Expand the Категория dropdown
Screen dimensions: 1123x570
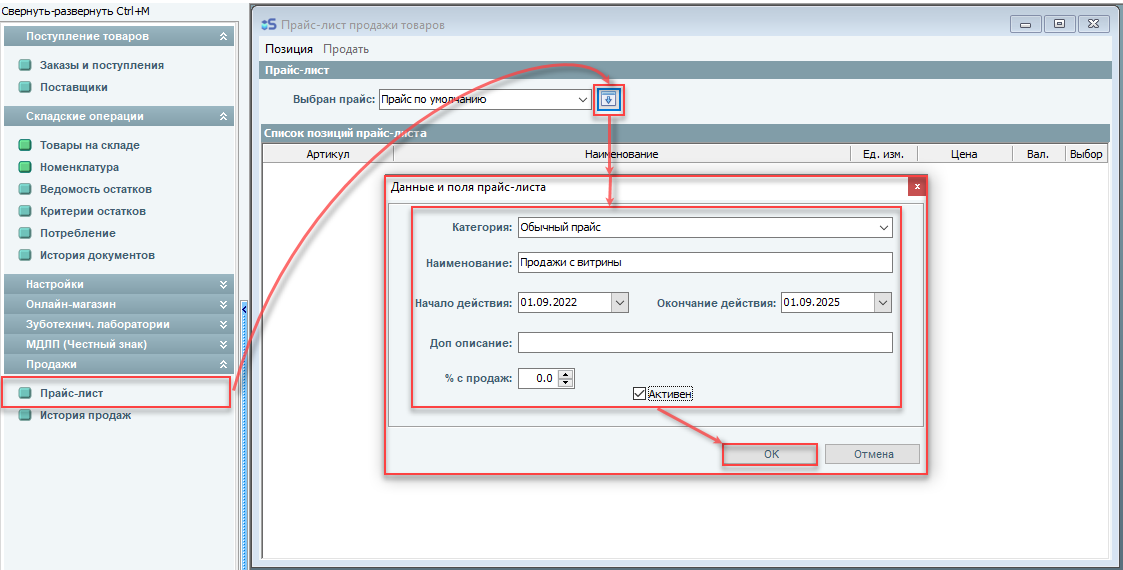click(883, 228)
